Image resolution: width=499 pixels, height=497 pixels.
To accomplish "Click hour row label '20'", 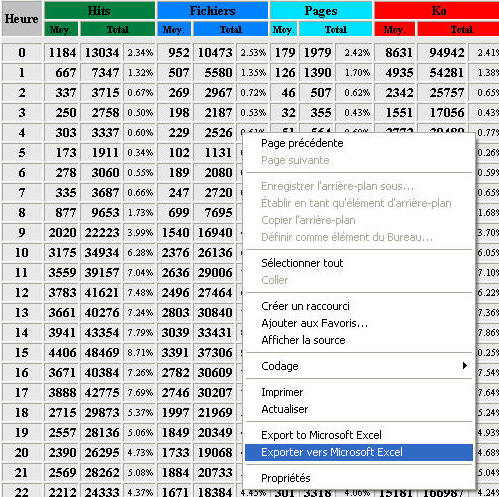I will [x=22, y=453].
